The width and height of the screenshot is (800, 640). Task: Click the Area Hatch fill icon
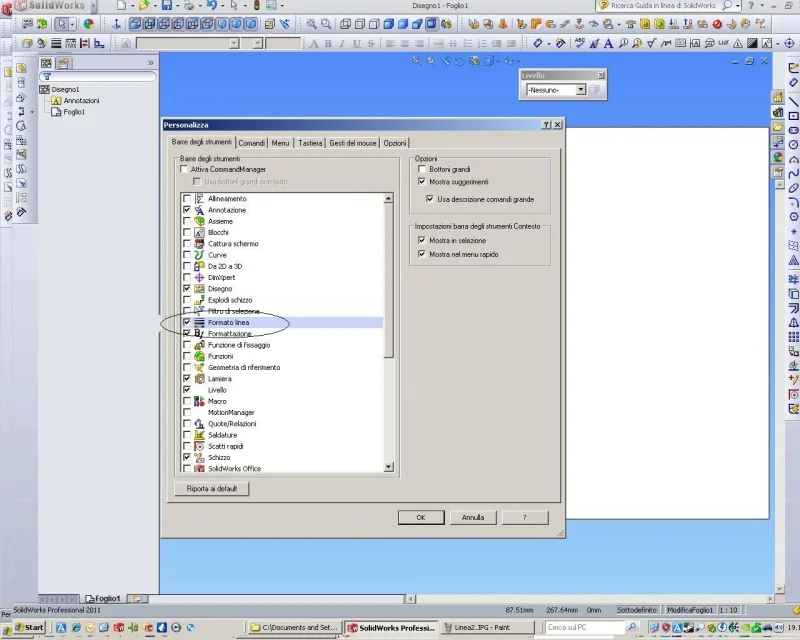tap(752, 43)
